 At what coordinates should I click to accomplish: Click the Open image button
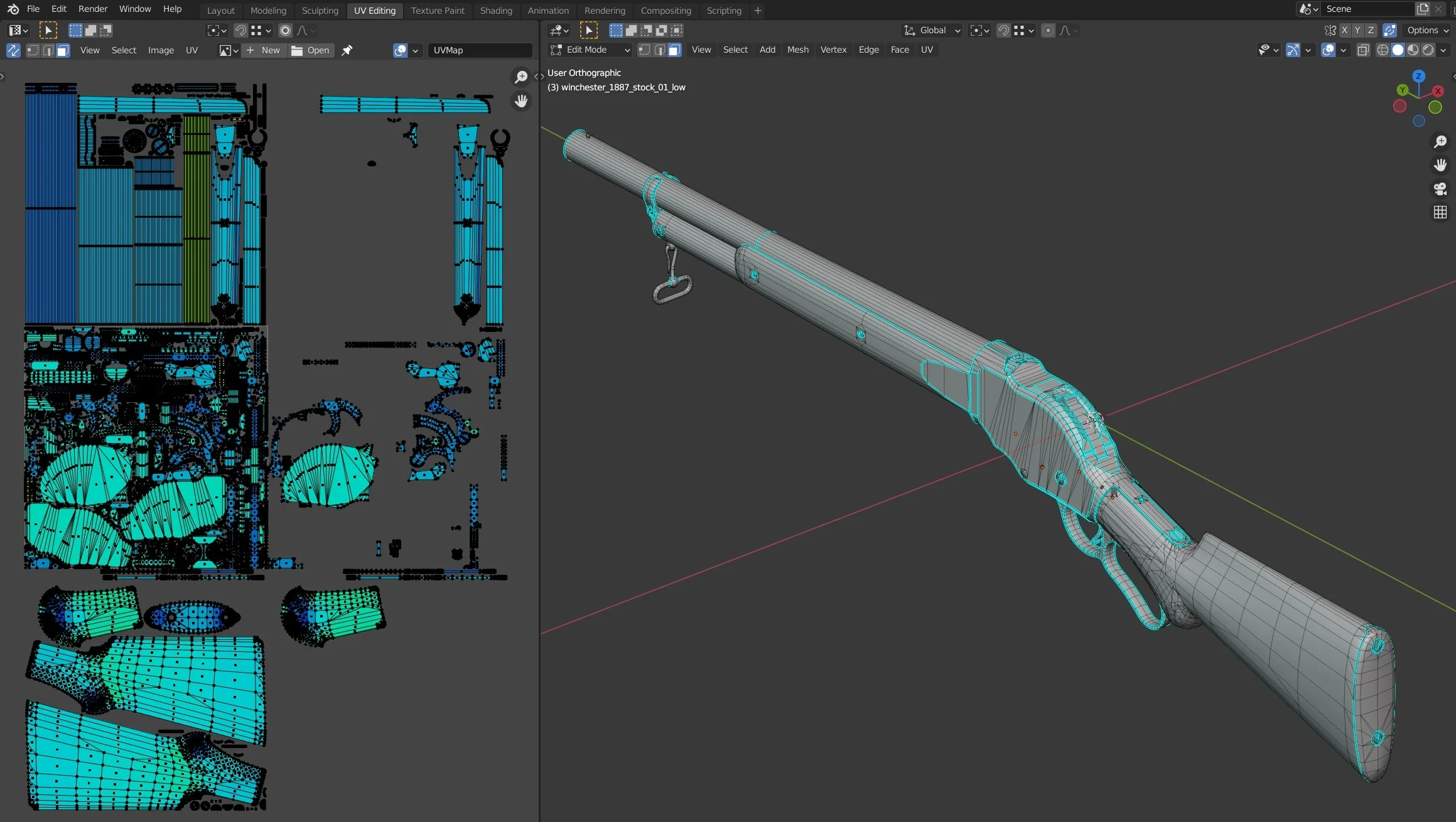tap(311, 50)
